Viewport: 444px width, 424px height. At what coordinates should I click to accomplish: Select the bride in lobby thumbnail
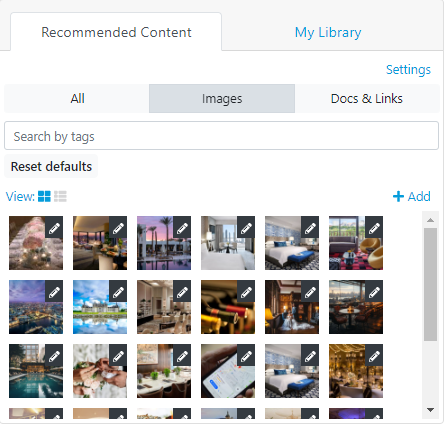pyautogui.click(x=292, y=307)
